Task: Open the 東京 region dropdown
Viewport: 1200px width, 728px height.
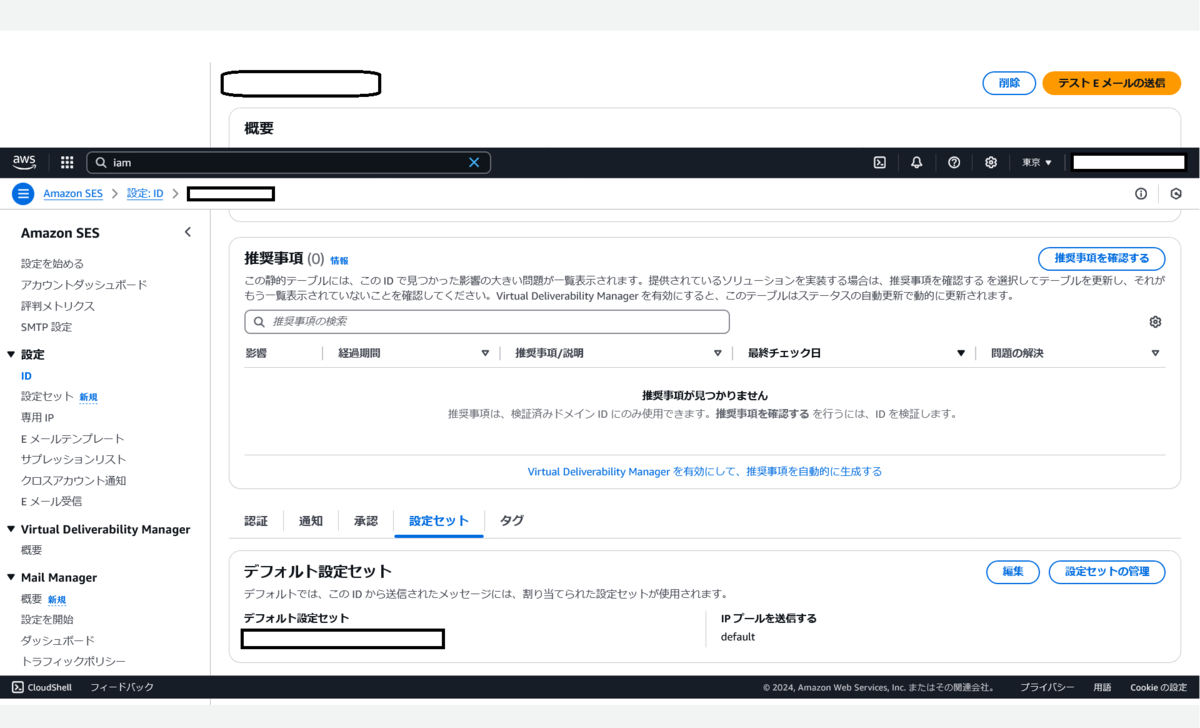Action: tap(1037, 162)
